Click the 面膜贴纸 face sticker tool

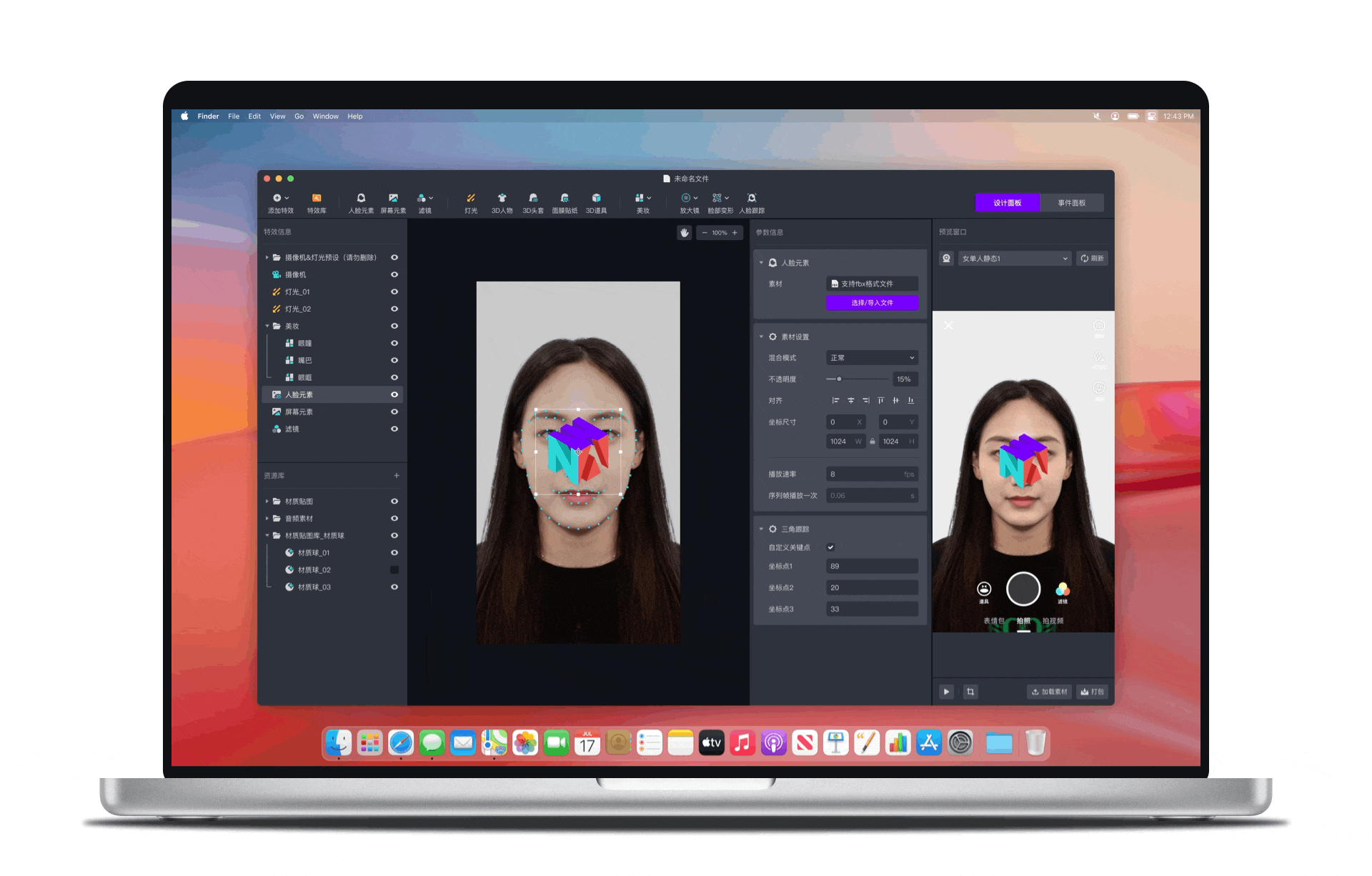565,199
